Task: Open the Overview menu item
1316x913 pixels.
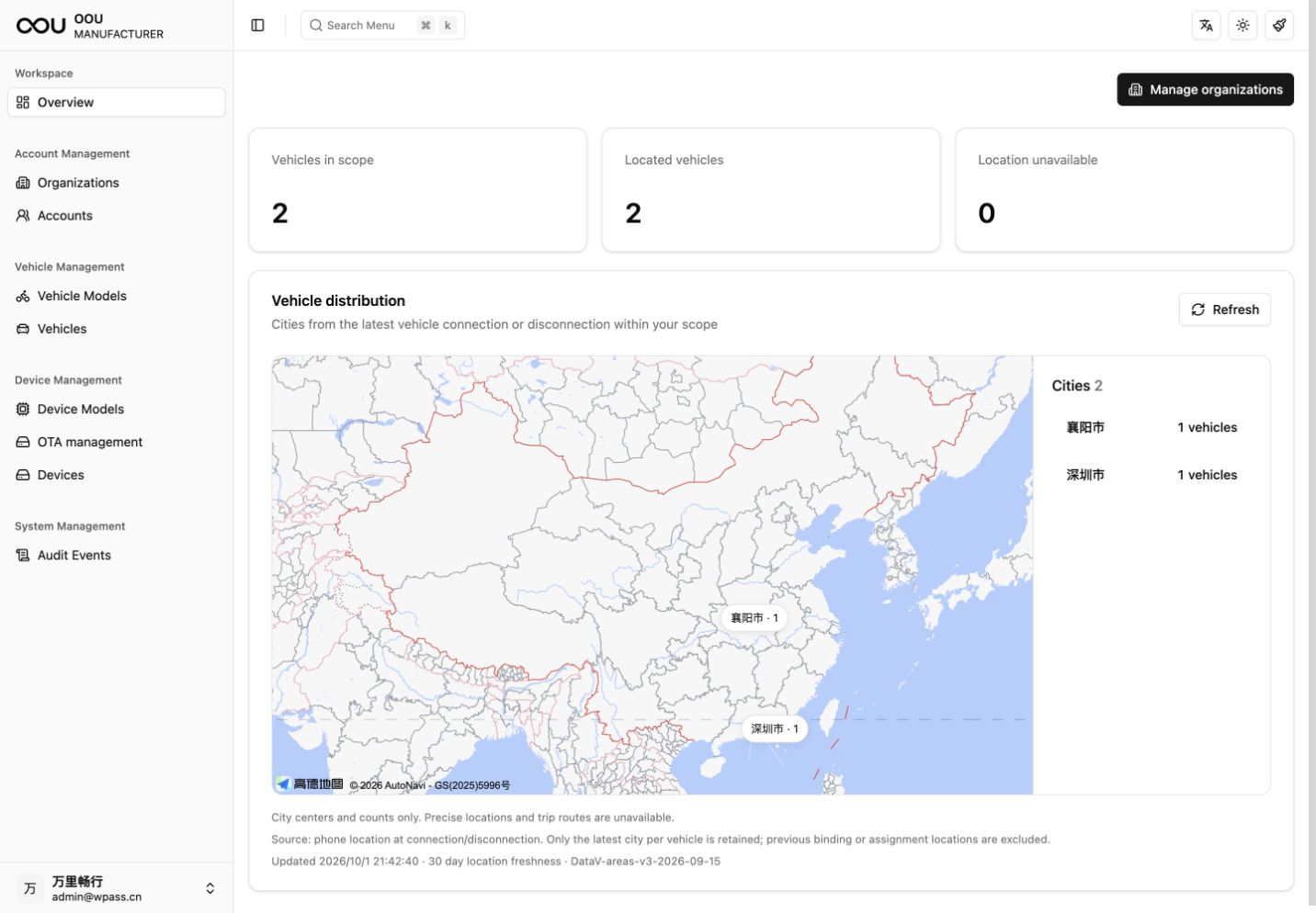Action: (116, 102)
